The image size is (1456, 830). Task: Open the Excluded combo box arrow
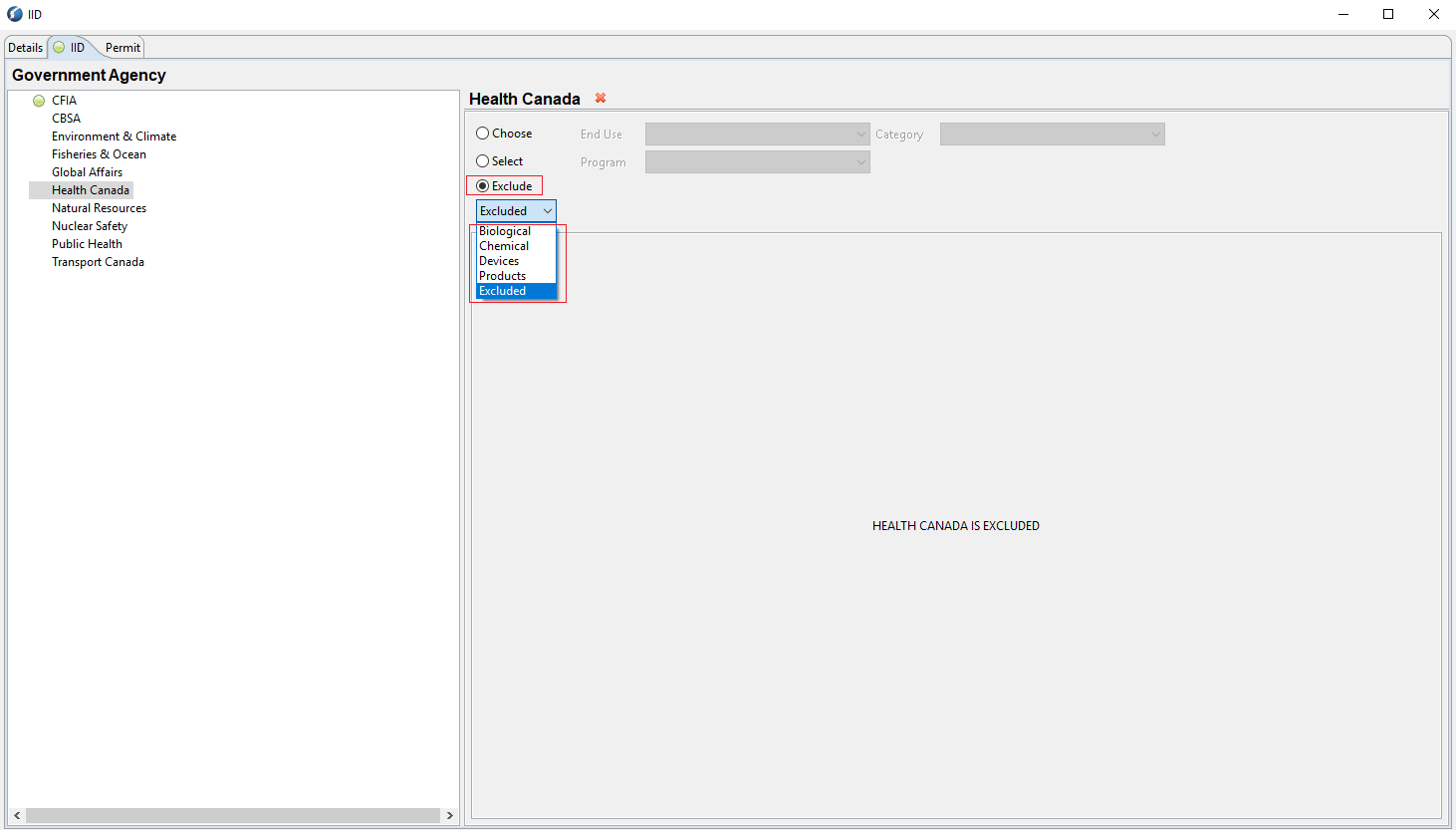pos(547,211)
